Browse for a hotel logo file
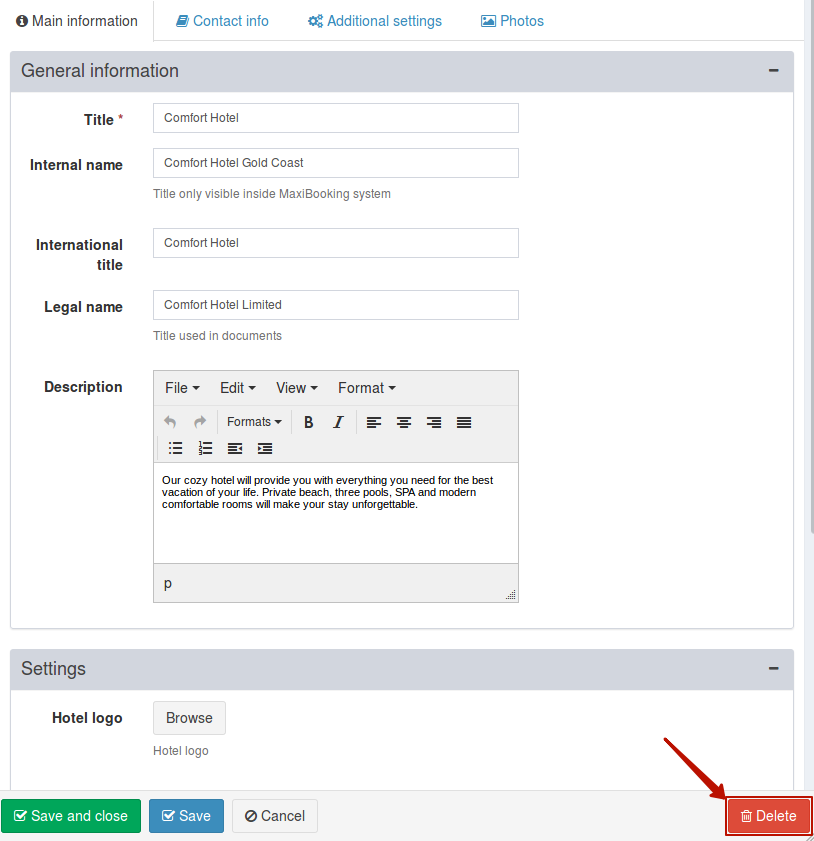Screen dimensions: 814x841 pyautogui.click(x=189, y=718)
